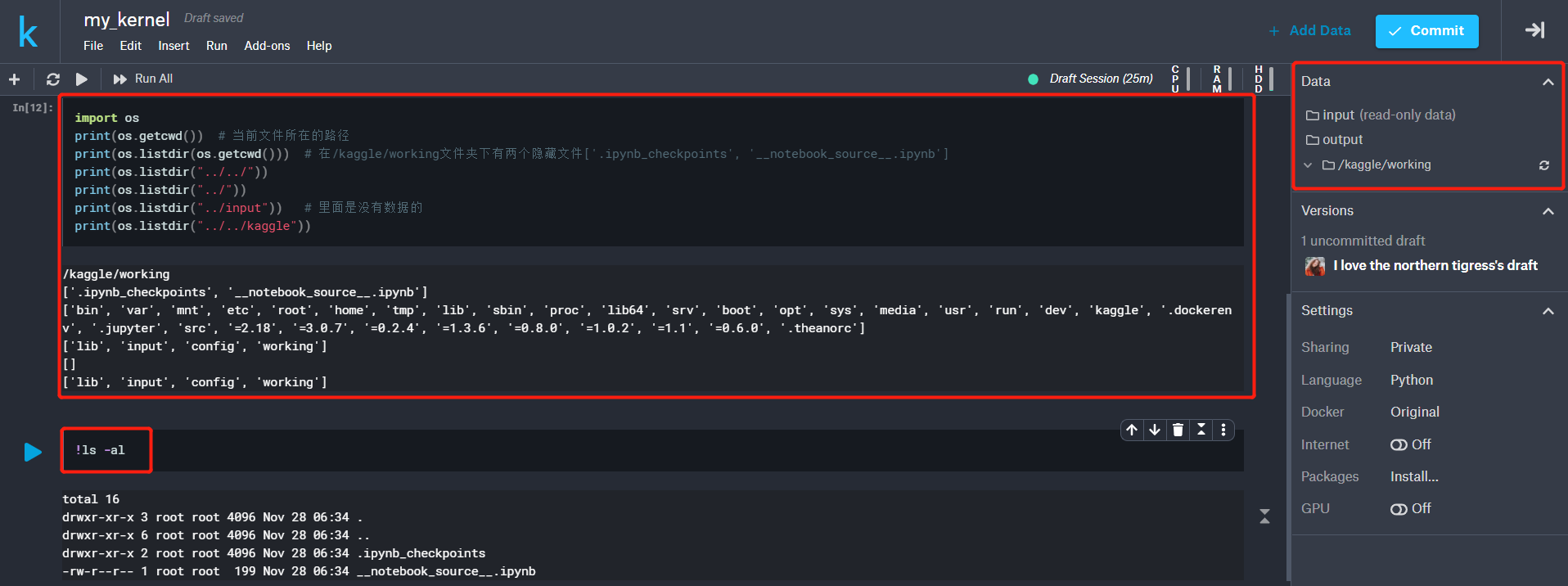The height and width of the screenshot is (586, 1568).
Task: Click the 1 uncommitted draft text
Action: click(x=1363, y=241)
